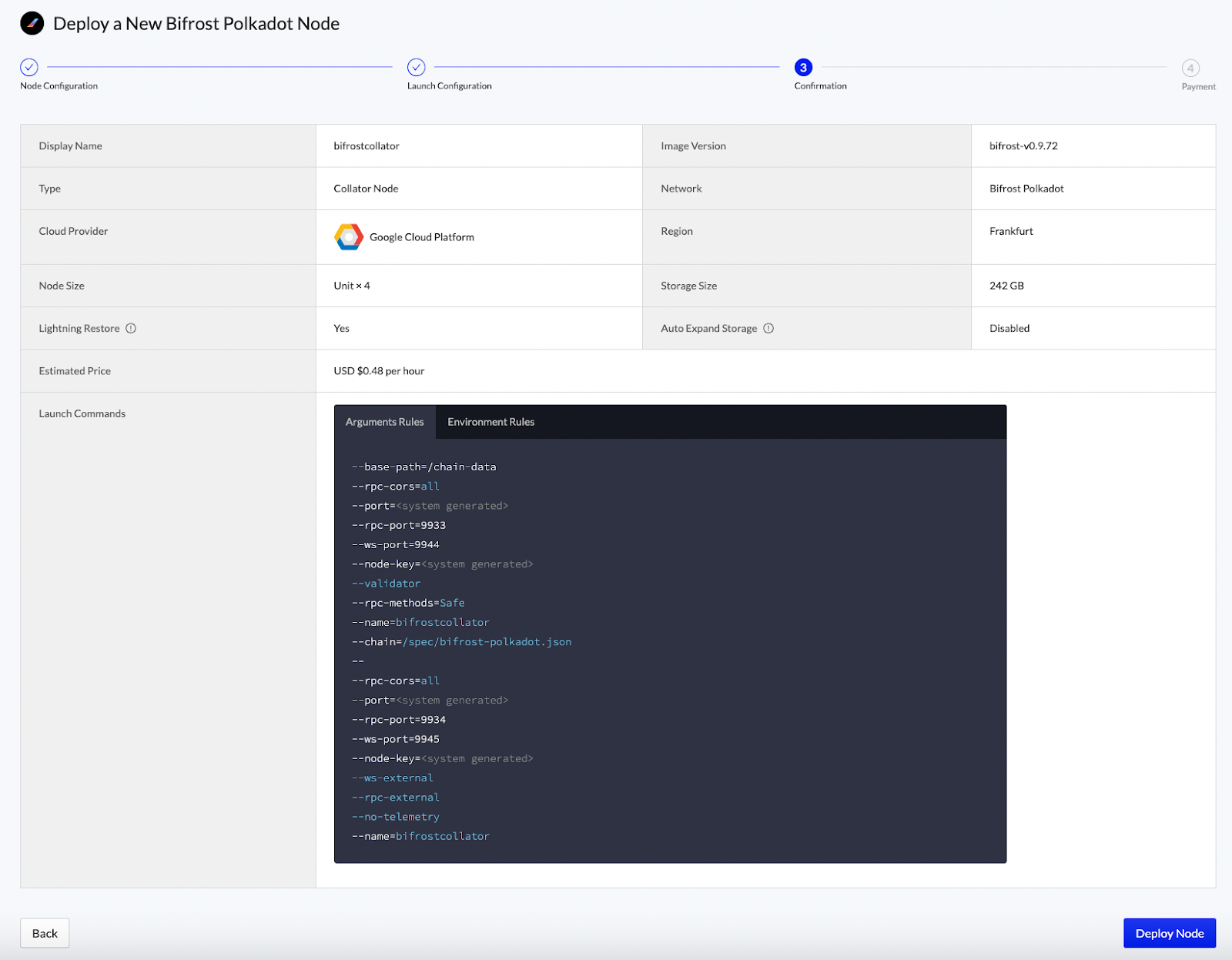The image size is (1232, 960).
Task: Click the Bifrost logo icon
Action: pyautogui.click(x=32, y=24)
